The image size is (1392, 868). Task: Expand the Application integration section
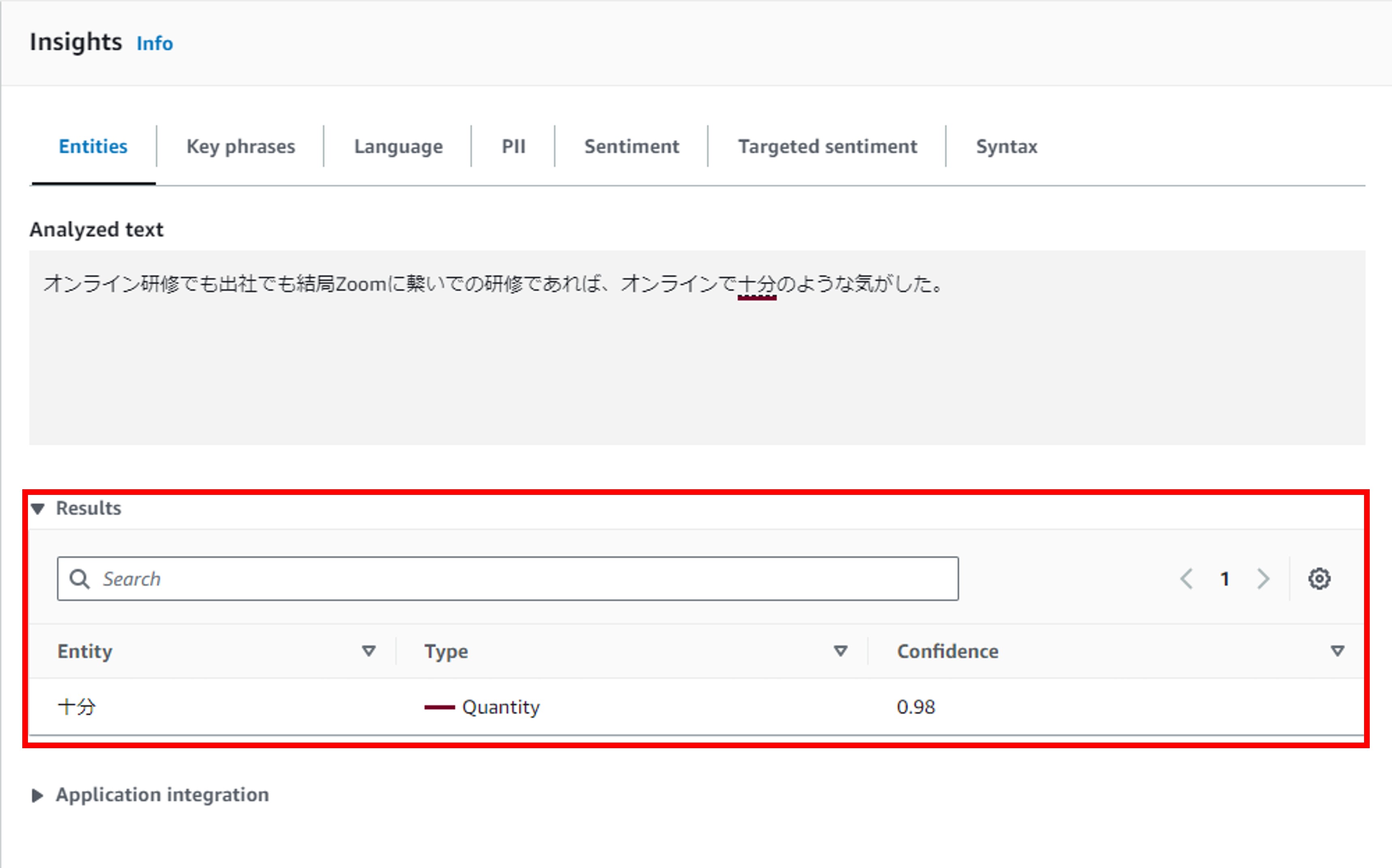point(162,794)
